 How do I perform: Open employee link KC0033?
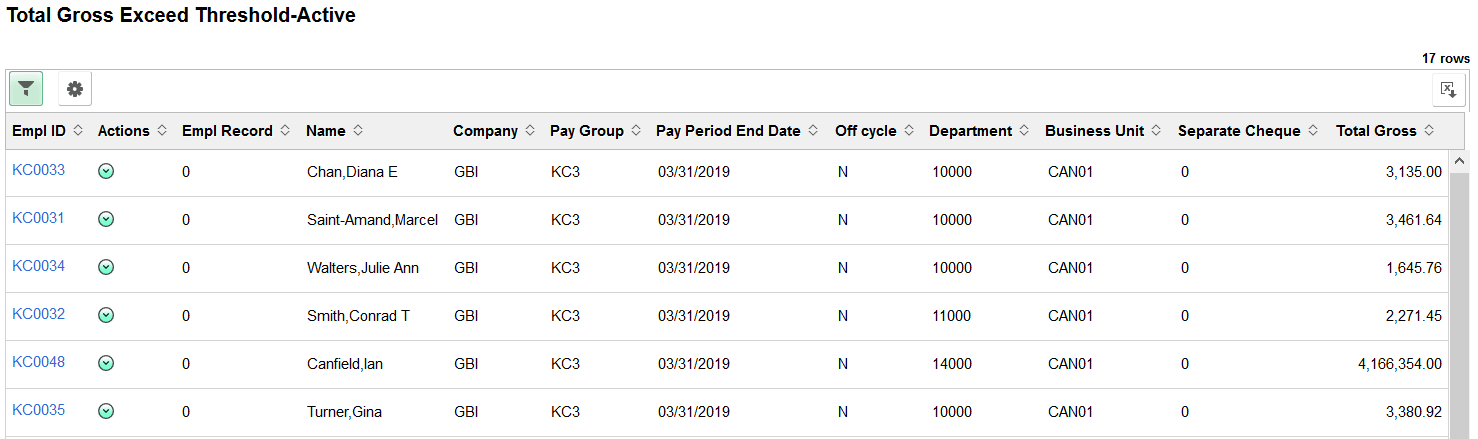tap(38, 170)
